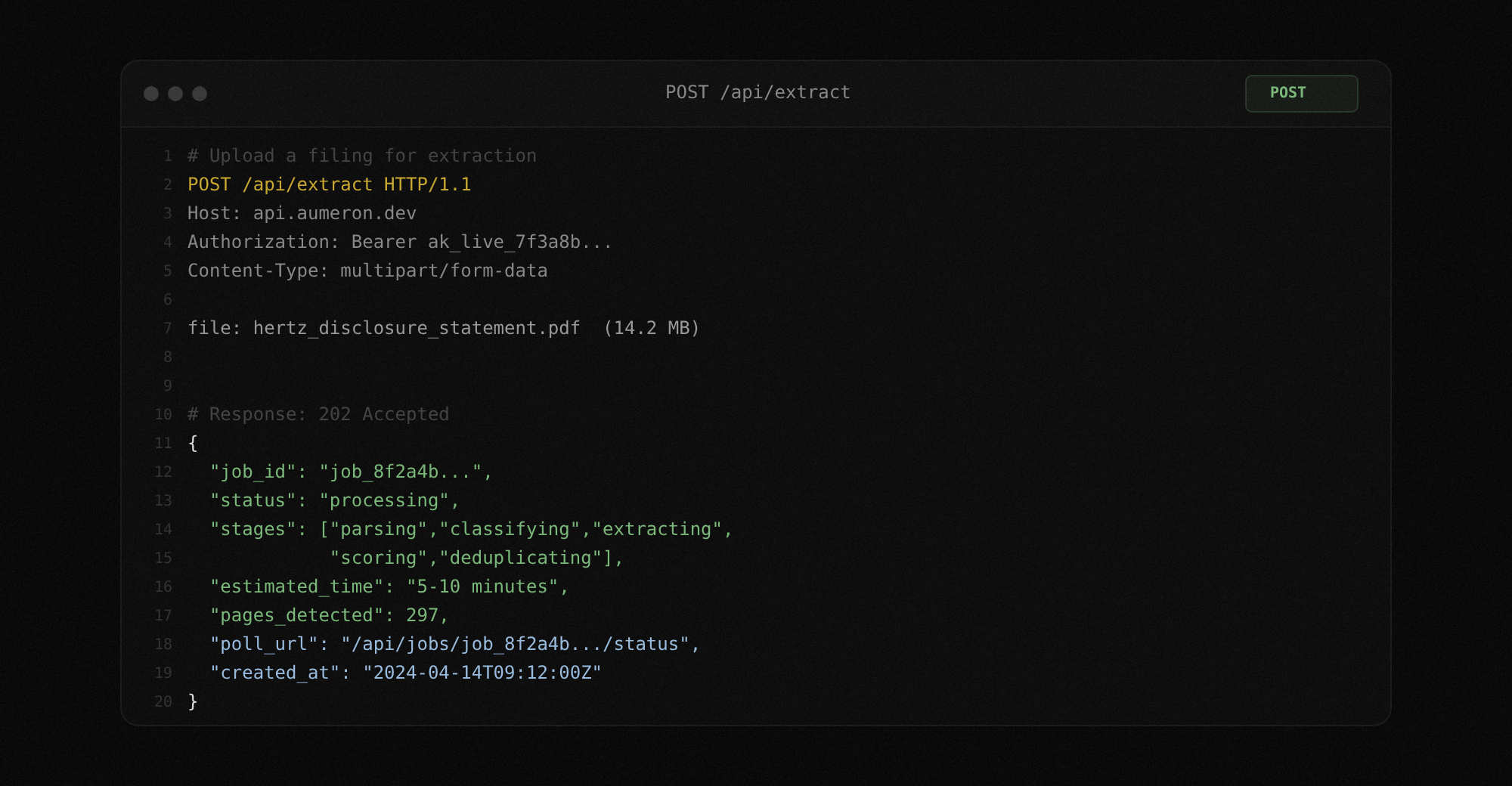The width and height of the screenshot is (1512, 786).
Task: Click line number 1 in the gutter
Action: click(x=168, y=156)
